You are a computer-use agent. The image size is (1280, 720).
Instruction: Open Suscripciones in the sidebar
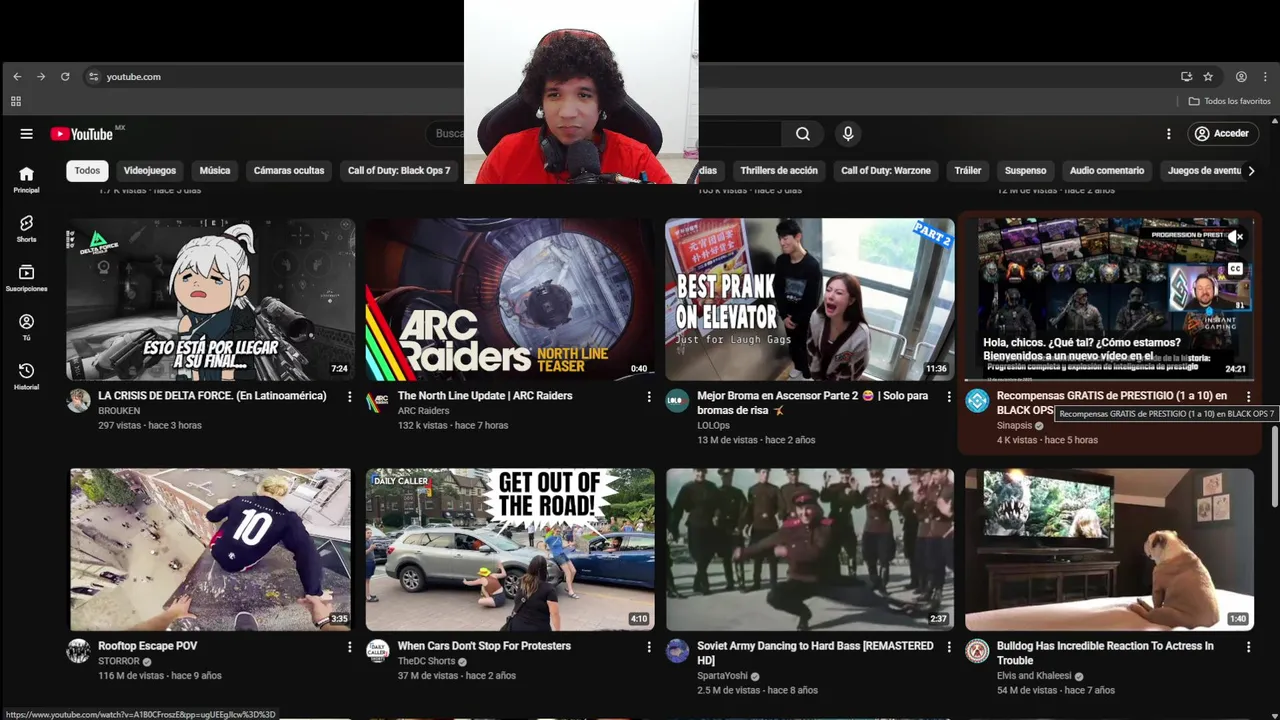(x=27, y=278)
